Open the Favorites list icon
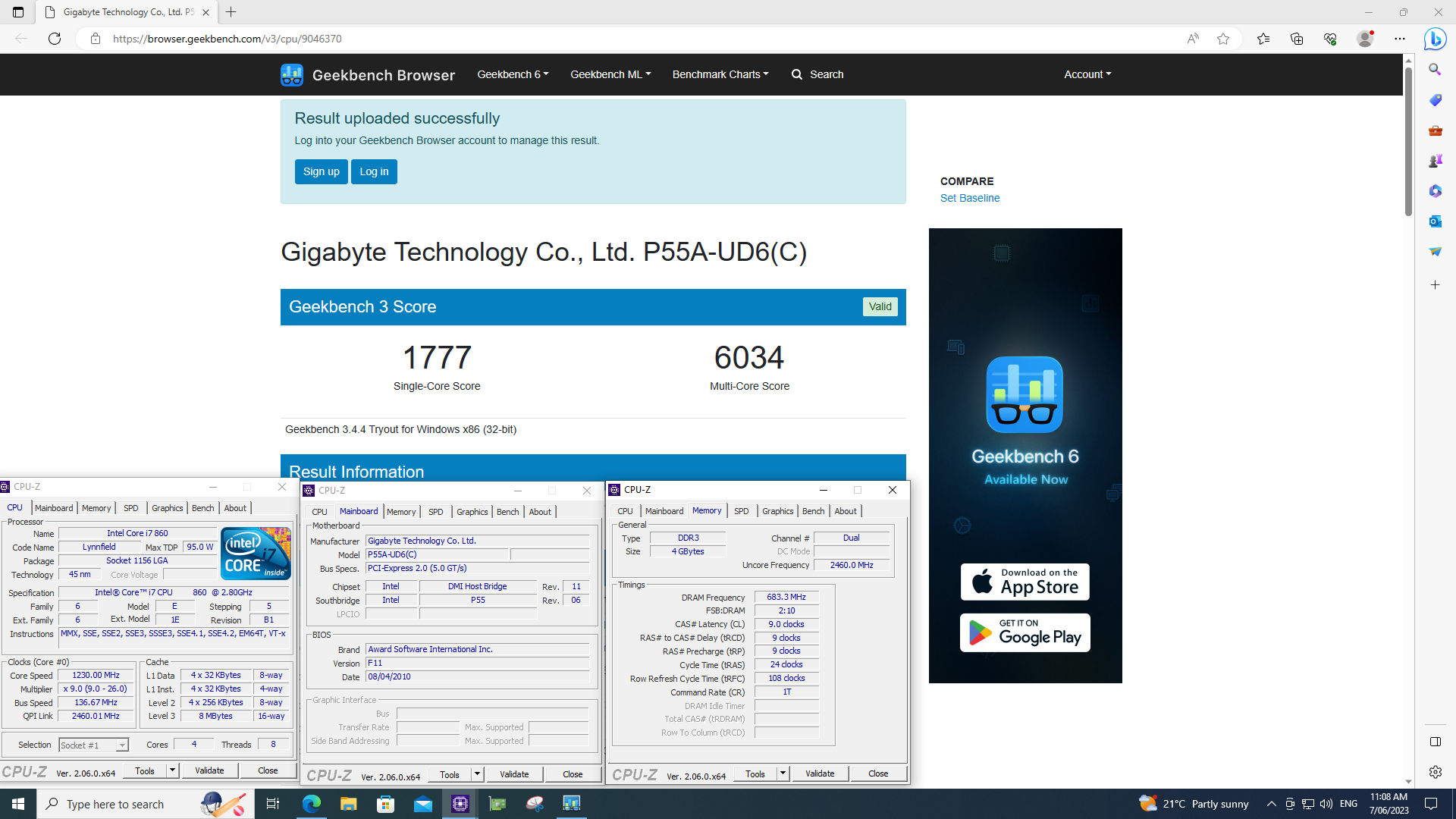This screenshot has width=1456, height=819. pyautogui.click(x=1263, y=39)
